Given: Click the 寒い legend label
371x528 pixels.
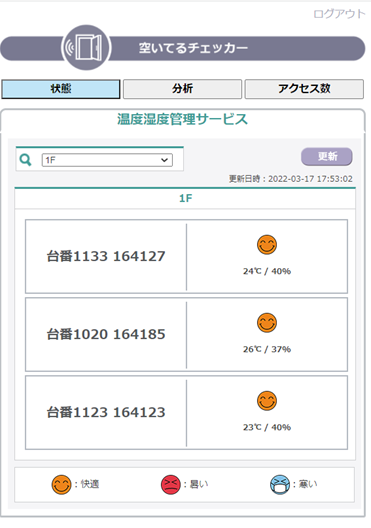Looking at the screenshot, I should (308, 484).
